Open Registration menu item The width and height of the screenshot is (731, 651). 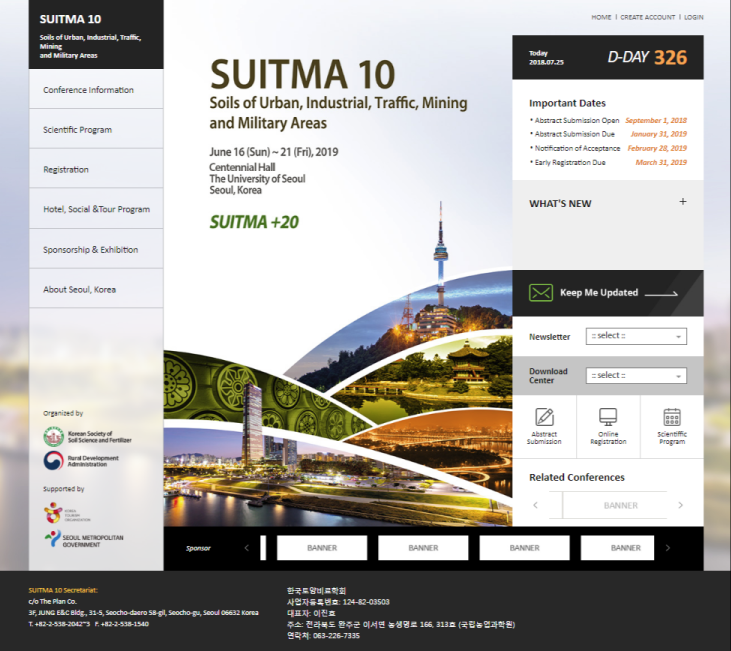(x=96, y=169)
